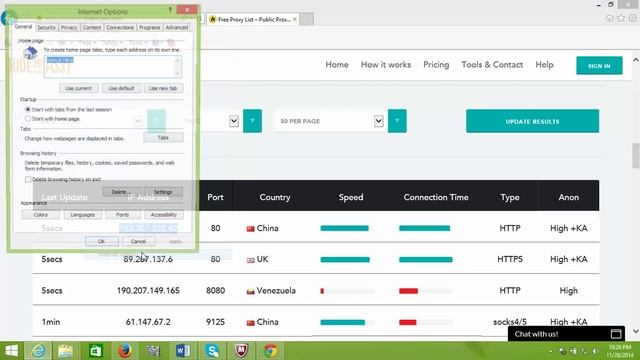Open Browsing history Settings button
Viewport: 640px width, 360px height.
(x=163, y=192)
